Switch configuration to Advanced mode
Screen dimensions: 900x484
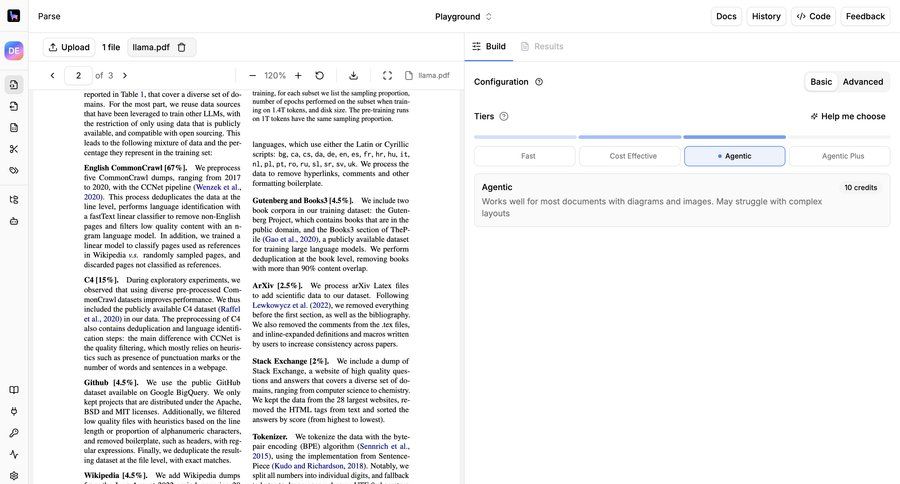[862, 82]
